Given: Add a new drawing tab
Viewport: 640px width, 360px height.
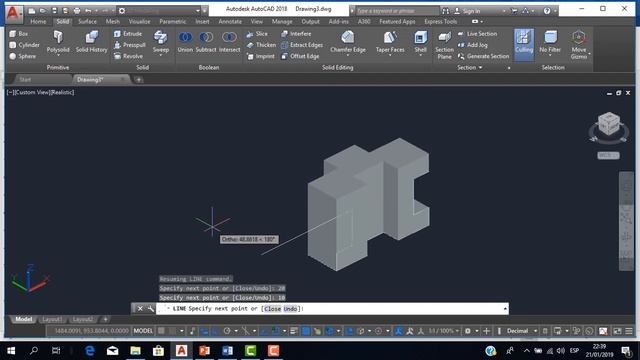Looking at the screenshot, I should (x=139, y=80).
